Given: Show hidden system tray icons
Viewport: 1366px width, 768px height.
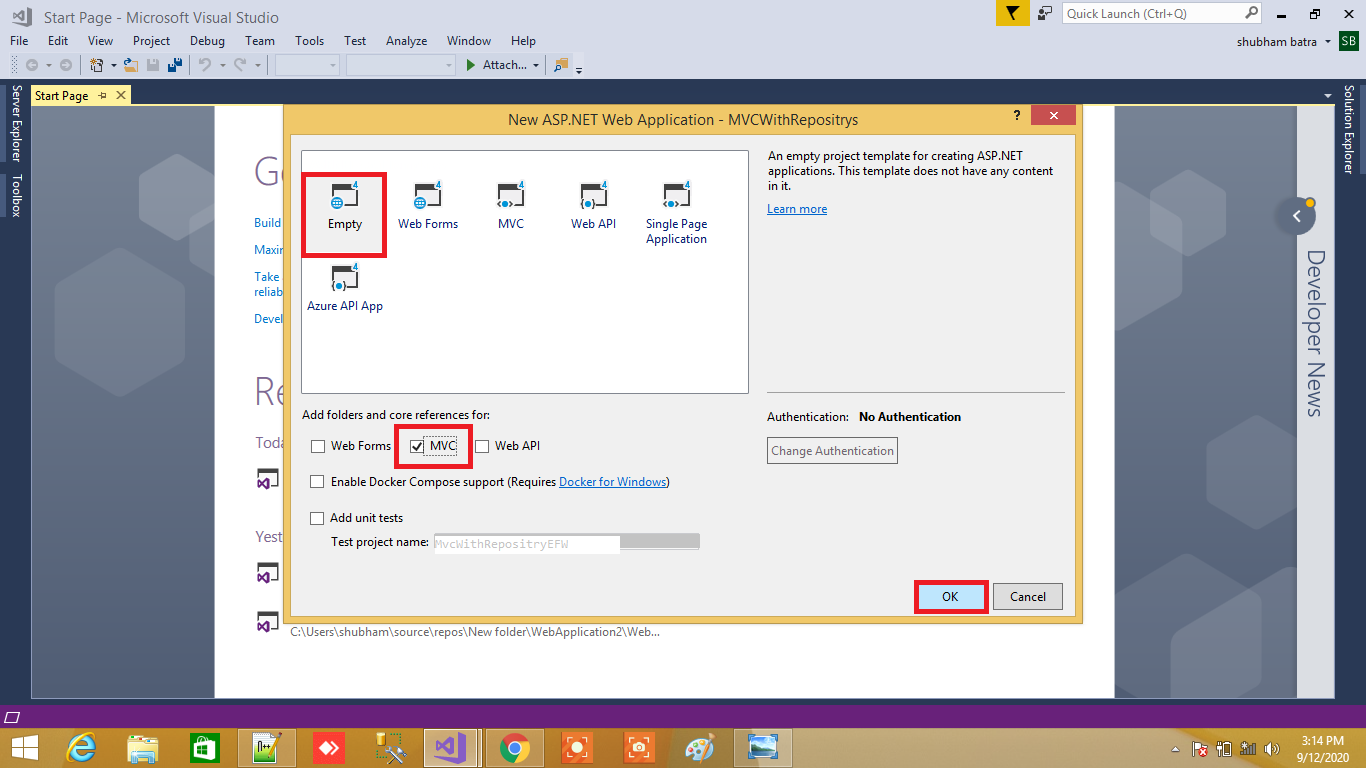Looking at the screenshot, I should [x=1175, y=748].
